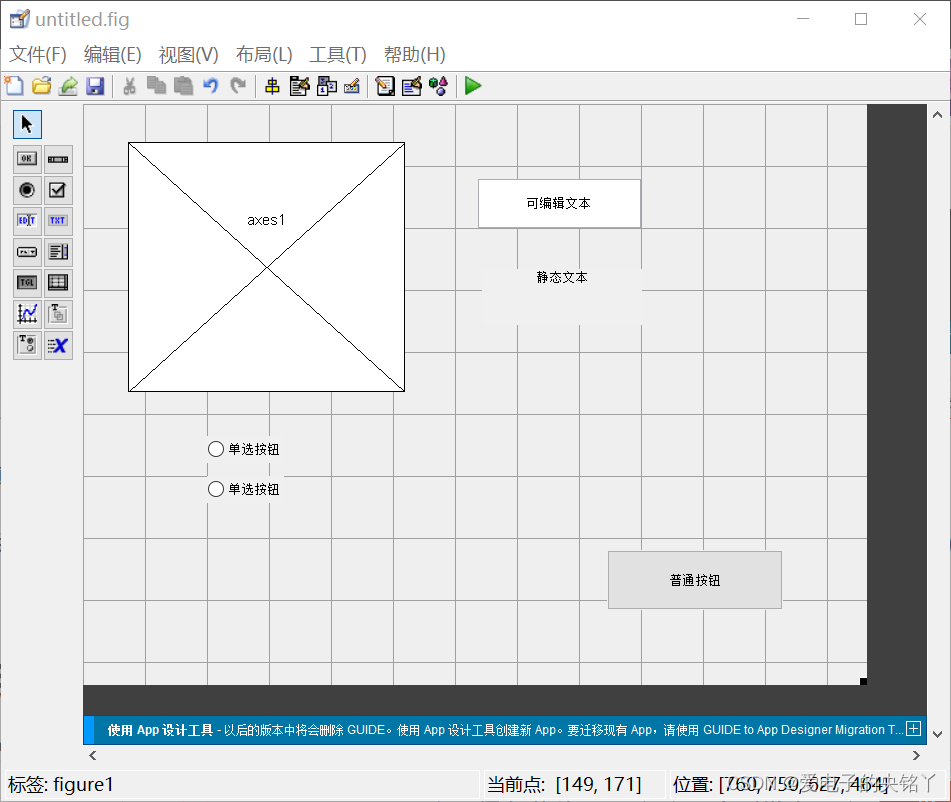Save the figure with the floppy icon

point(95,86)
